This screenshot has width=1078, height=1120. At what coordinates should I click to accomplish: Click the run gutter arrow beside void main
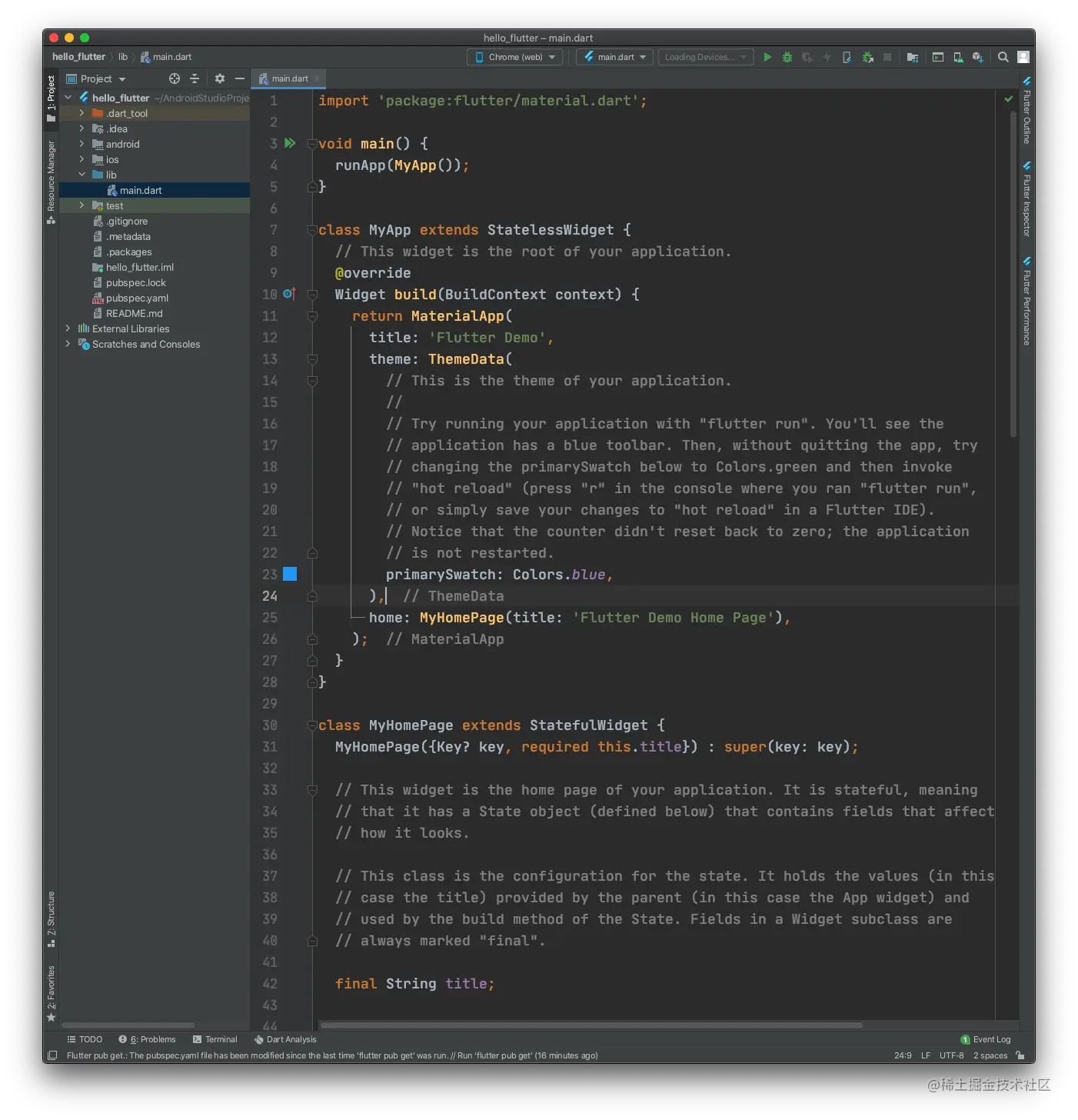coord(290,143)
